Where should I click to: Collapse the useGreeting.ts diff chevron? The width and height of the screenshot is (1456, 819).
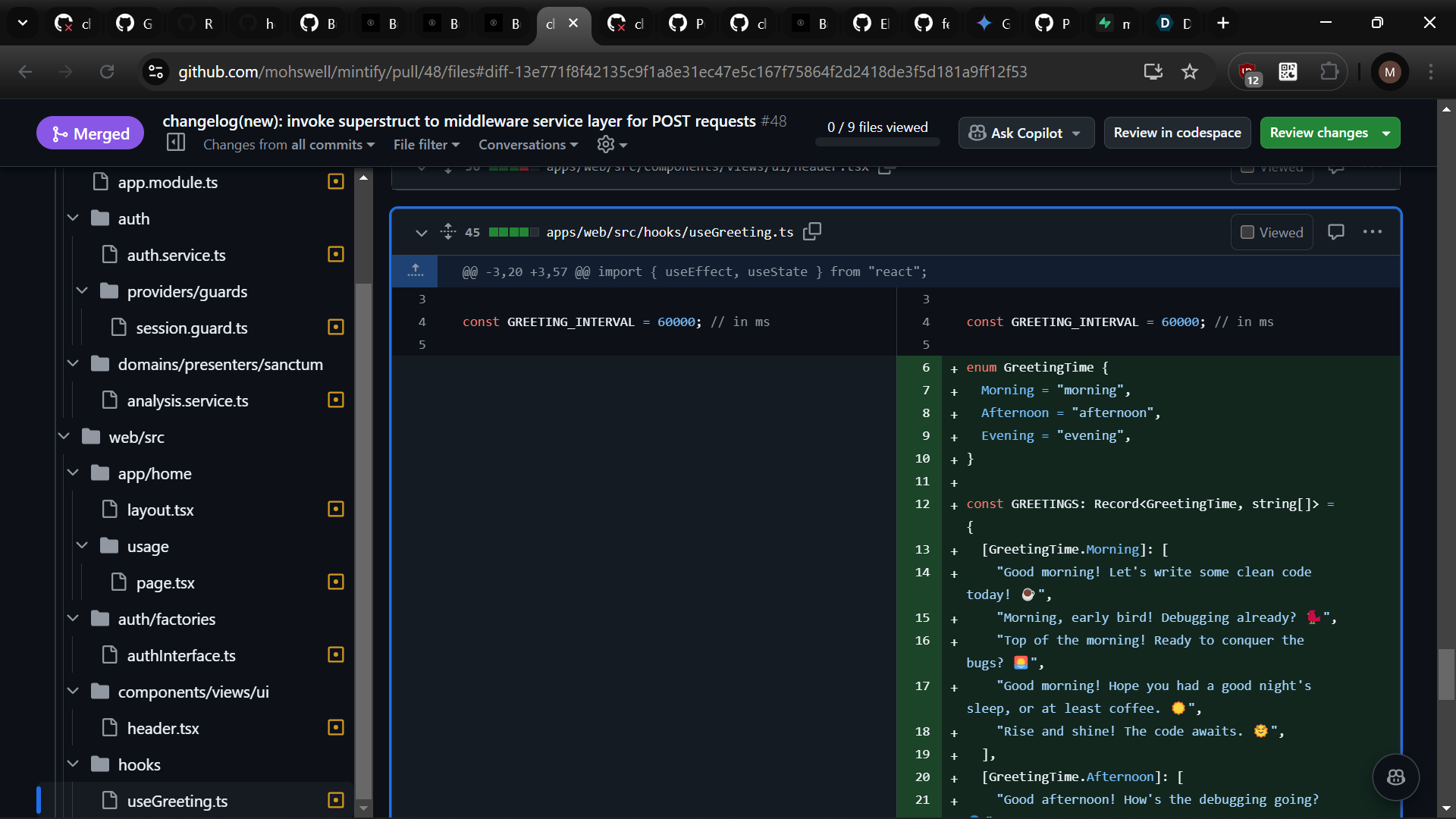421,232
